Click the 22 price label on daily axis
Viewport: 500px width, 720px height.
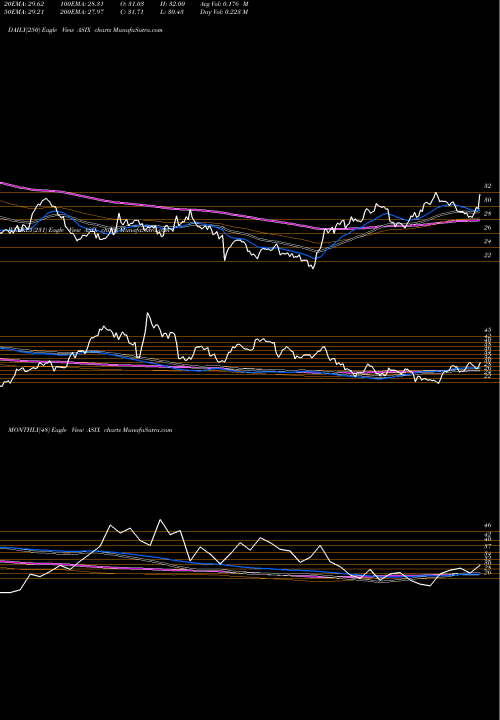pos(488,255)
